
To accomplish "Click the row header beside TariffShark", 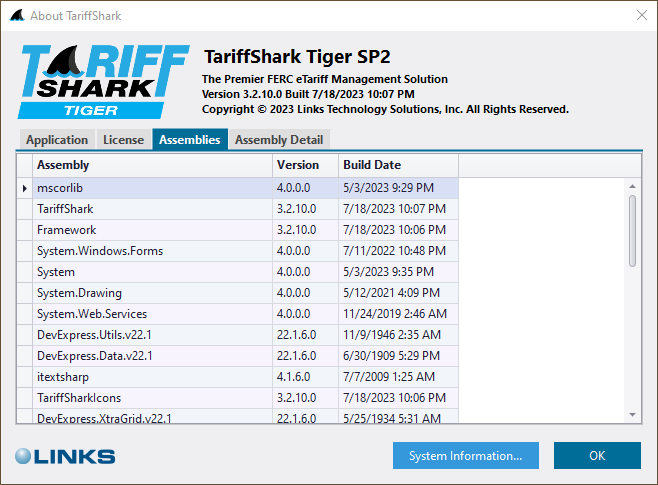I will (25, 209).
